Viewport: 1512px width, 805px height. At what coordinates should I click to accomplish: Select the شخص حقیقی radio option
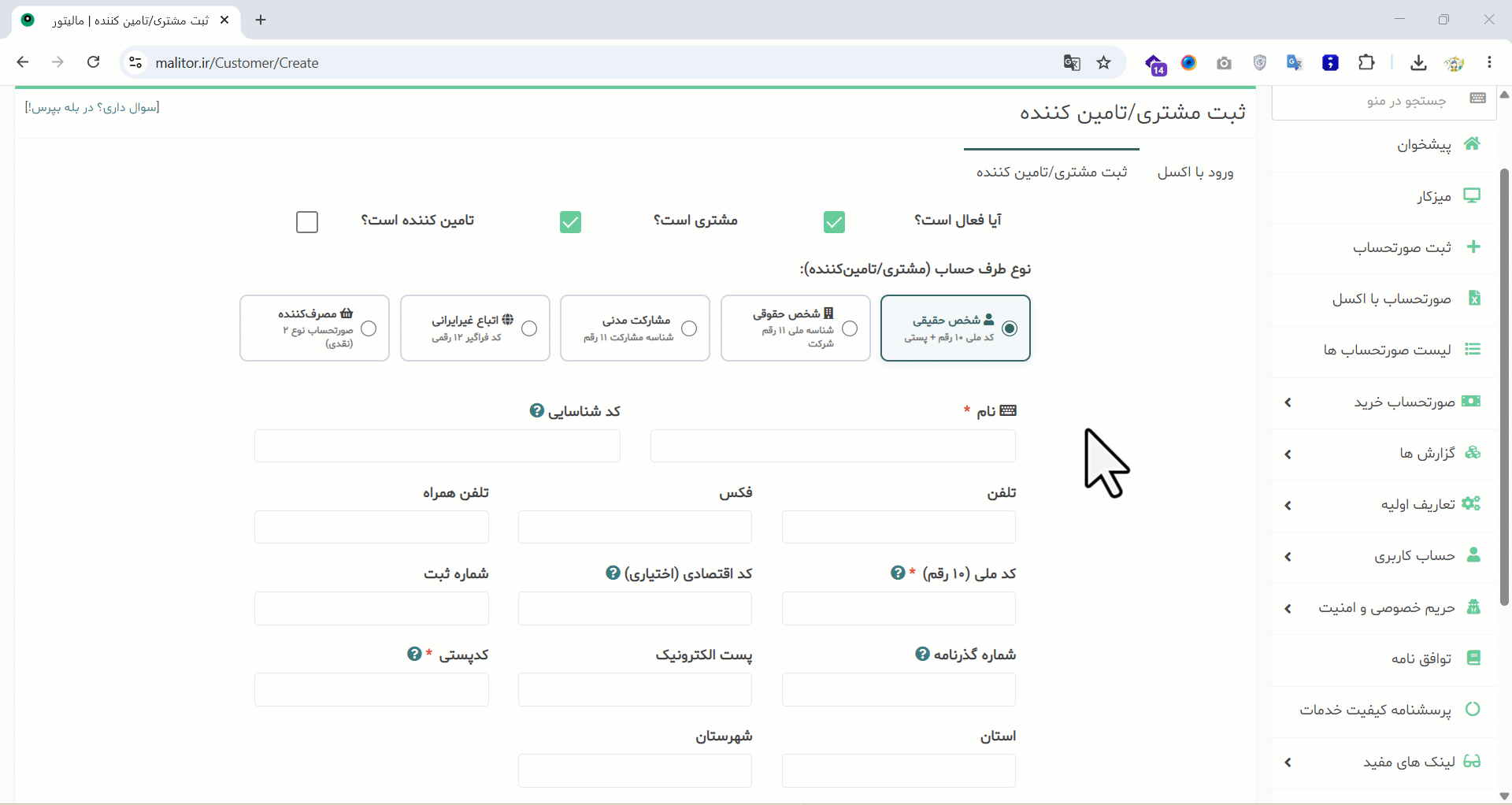(x=1010, y=328)
